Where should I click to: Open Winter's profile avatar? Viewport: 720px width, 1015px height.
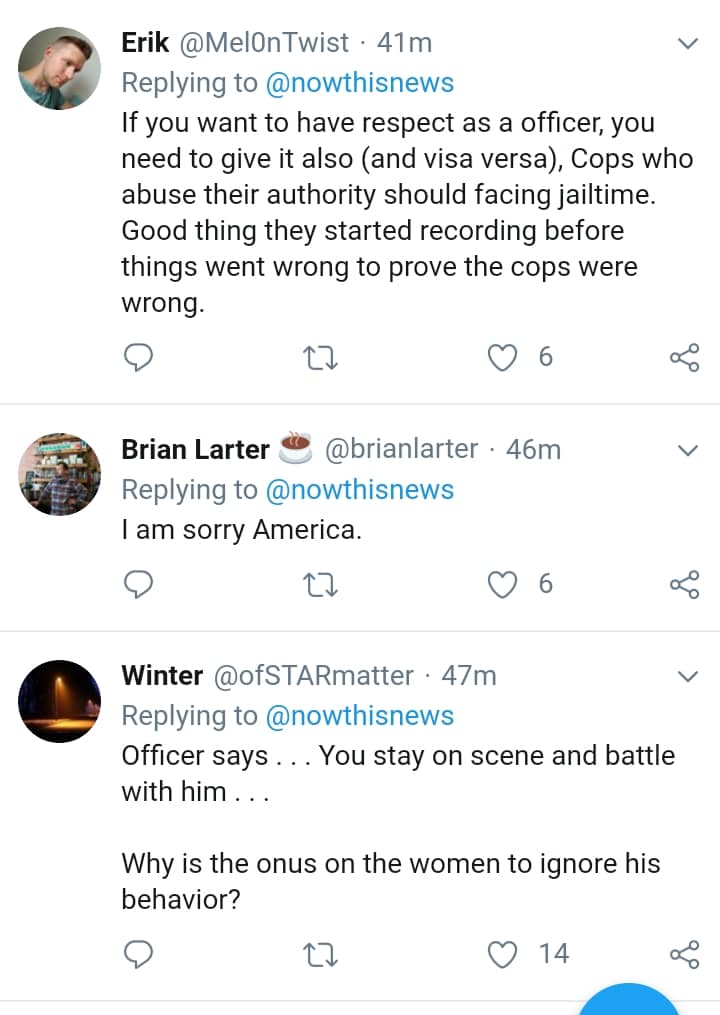(60, 701)
